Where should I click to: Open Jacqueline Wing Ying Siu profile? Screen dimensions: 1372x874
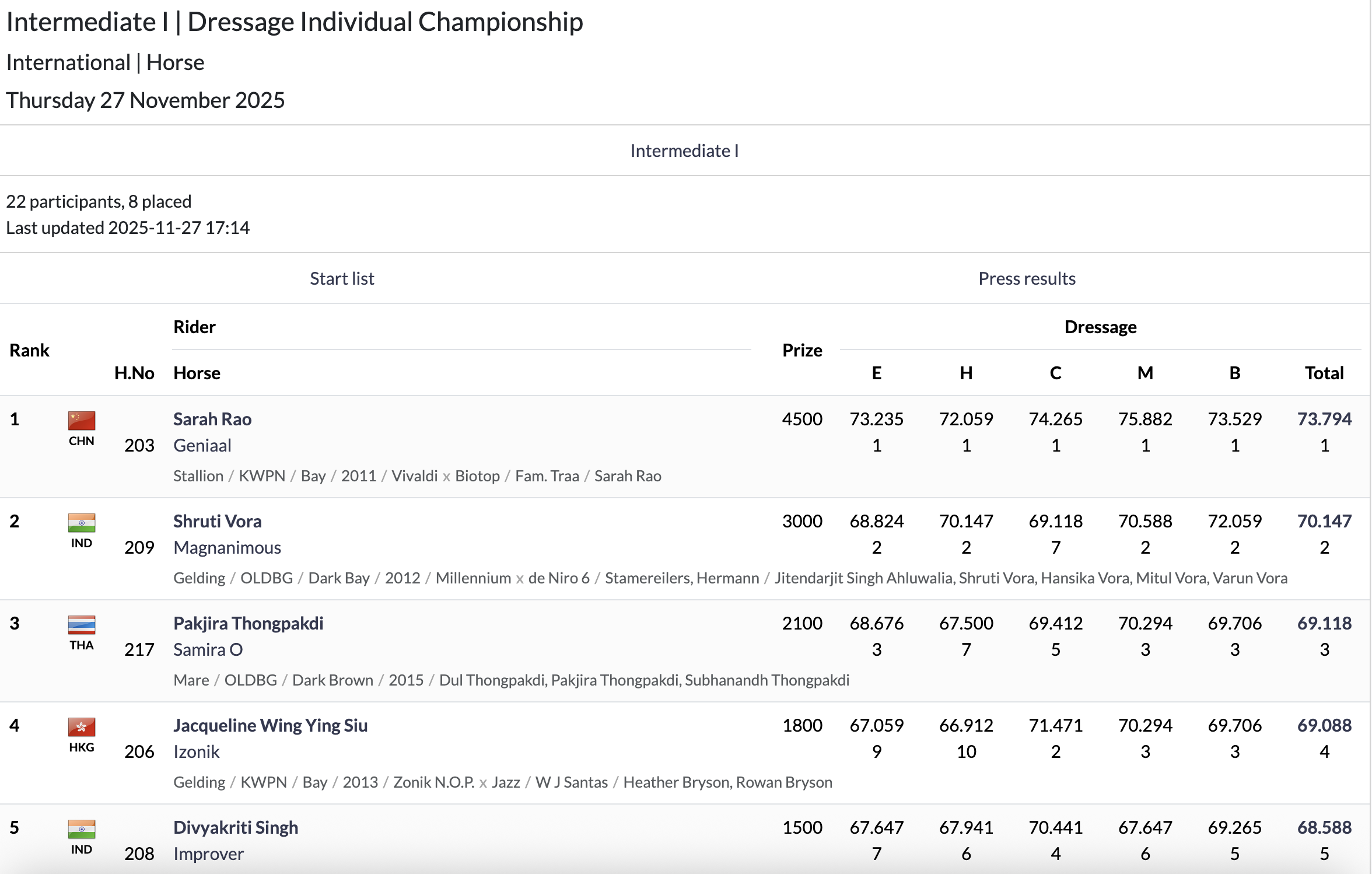(270, 725)
